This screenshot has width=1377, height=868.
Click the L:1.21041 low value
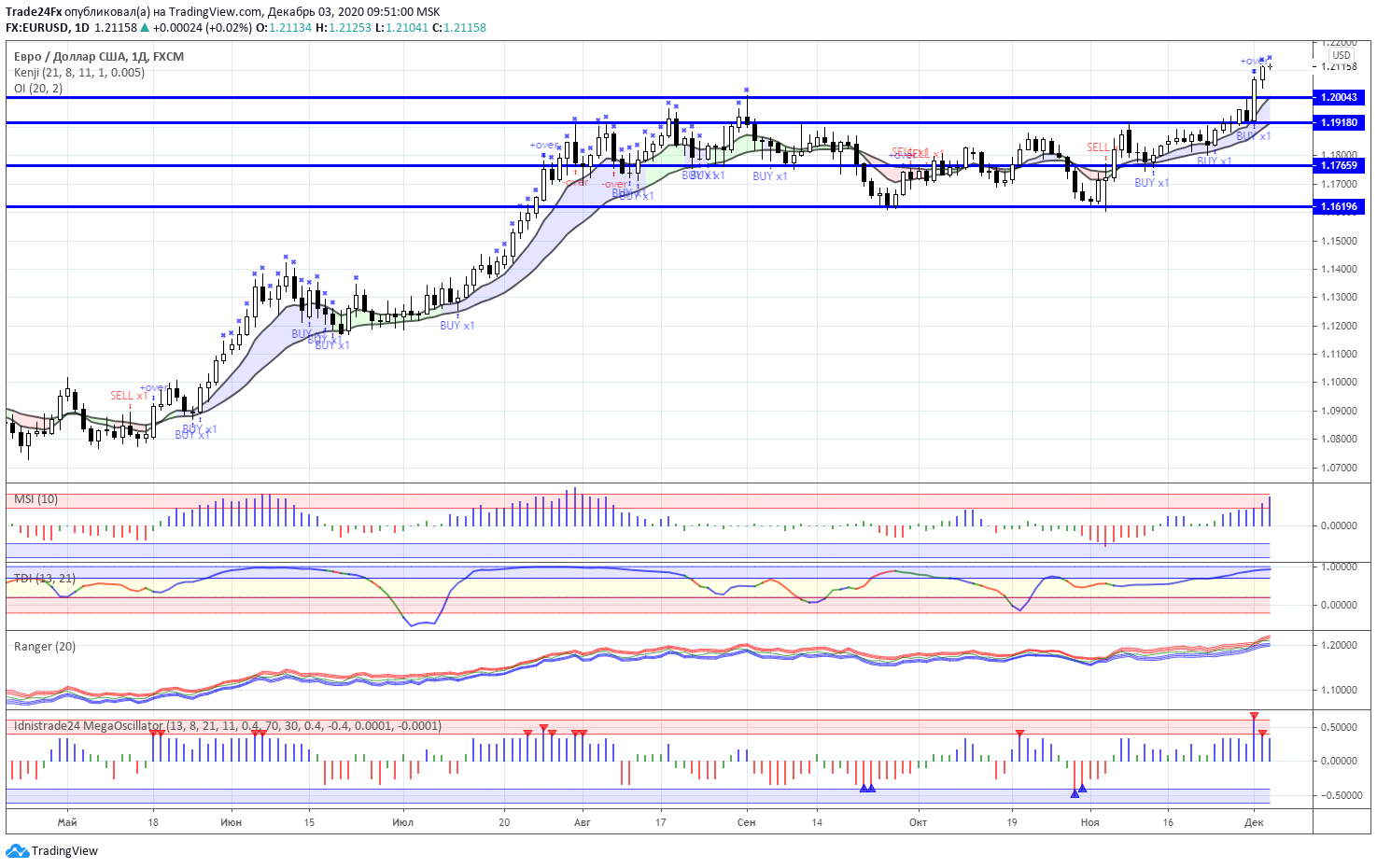pyautogui.click(x=402, y=28)
